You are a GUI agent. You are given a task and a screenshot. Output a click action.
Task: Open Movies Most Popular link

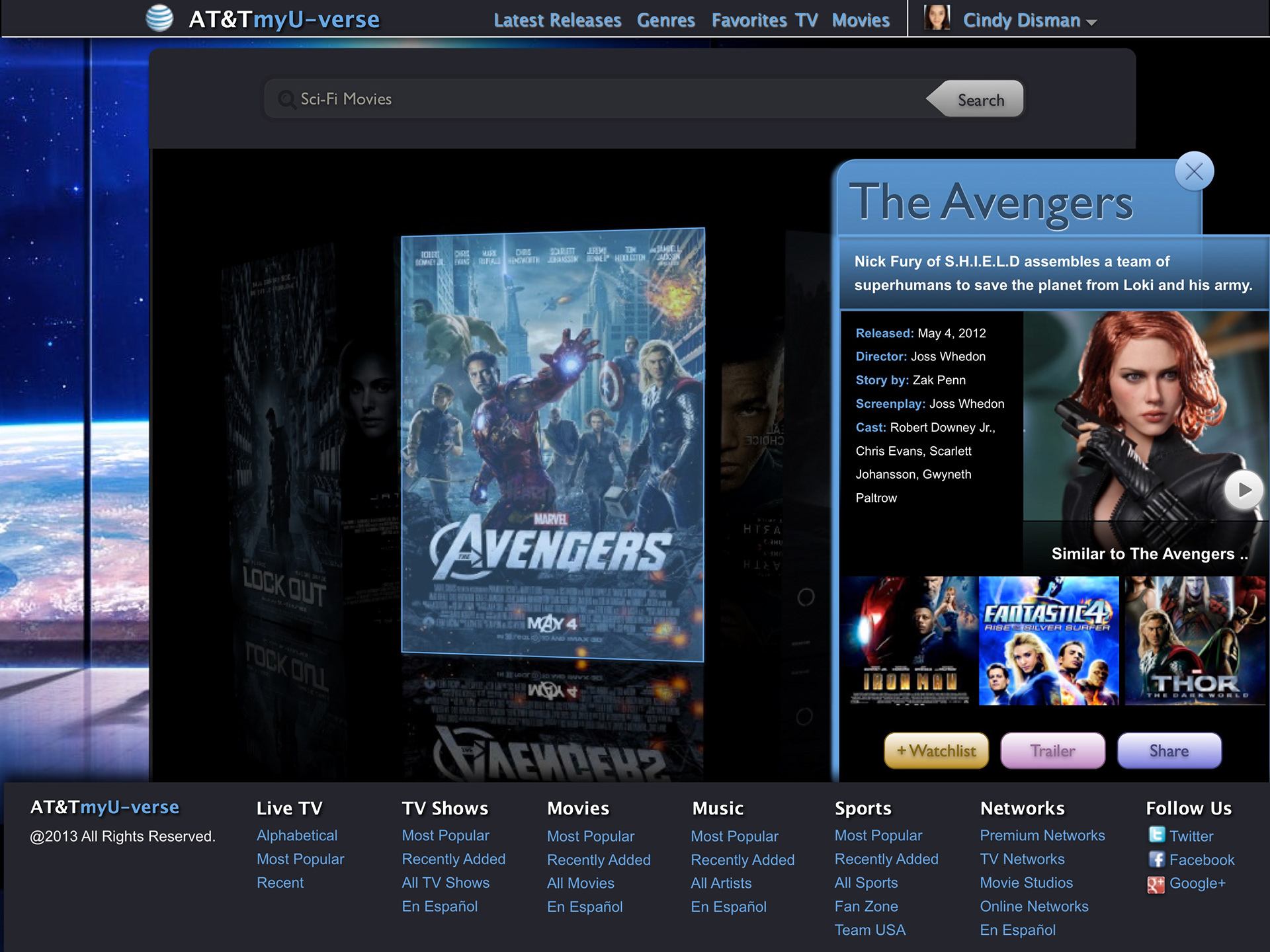tap(590, 836)
